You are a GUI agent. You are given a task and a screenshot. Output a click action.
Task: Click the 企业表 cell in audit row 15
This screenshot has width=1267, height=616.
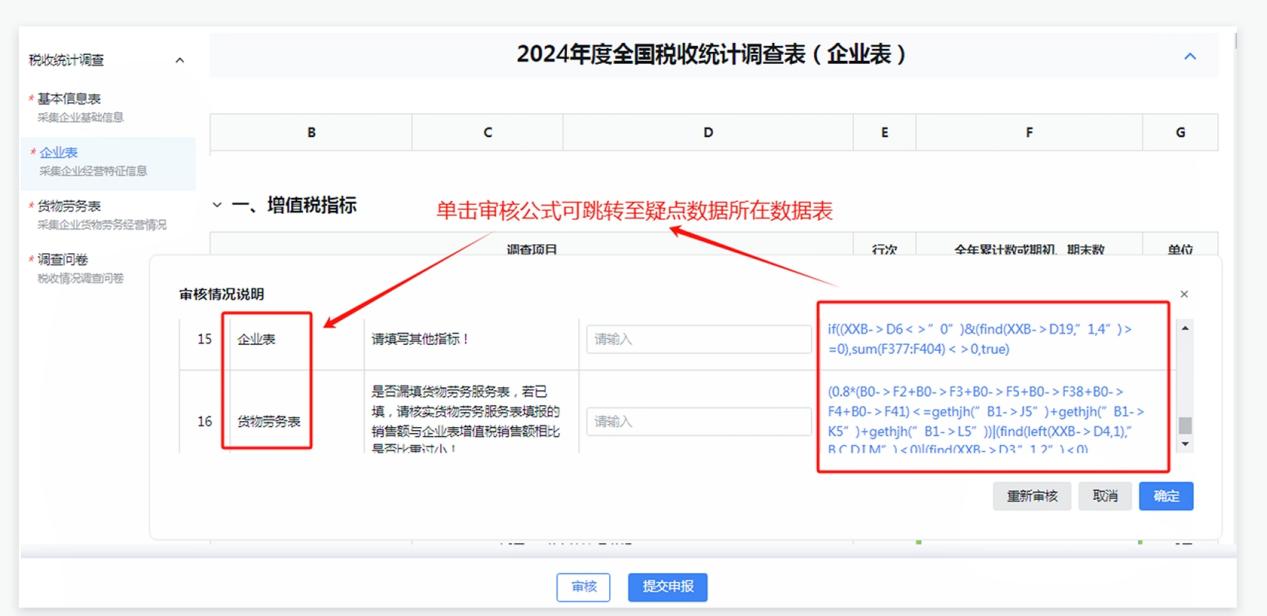(x=257, y=339)
